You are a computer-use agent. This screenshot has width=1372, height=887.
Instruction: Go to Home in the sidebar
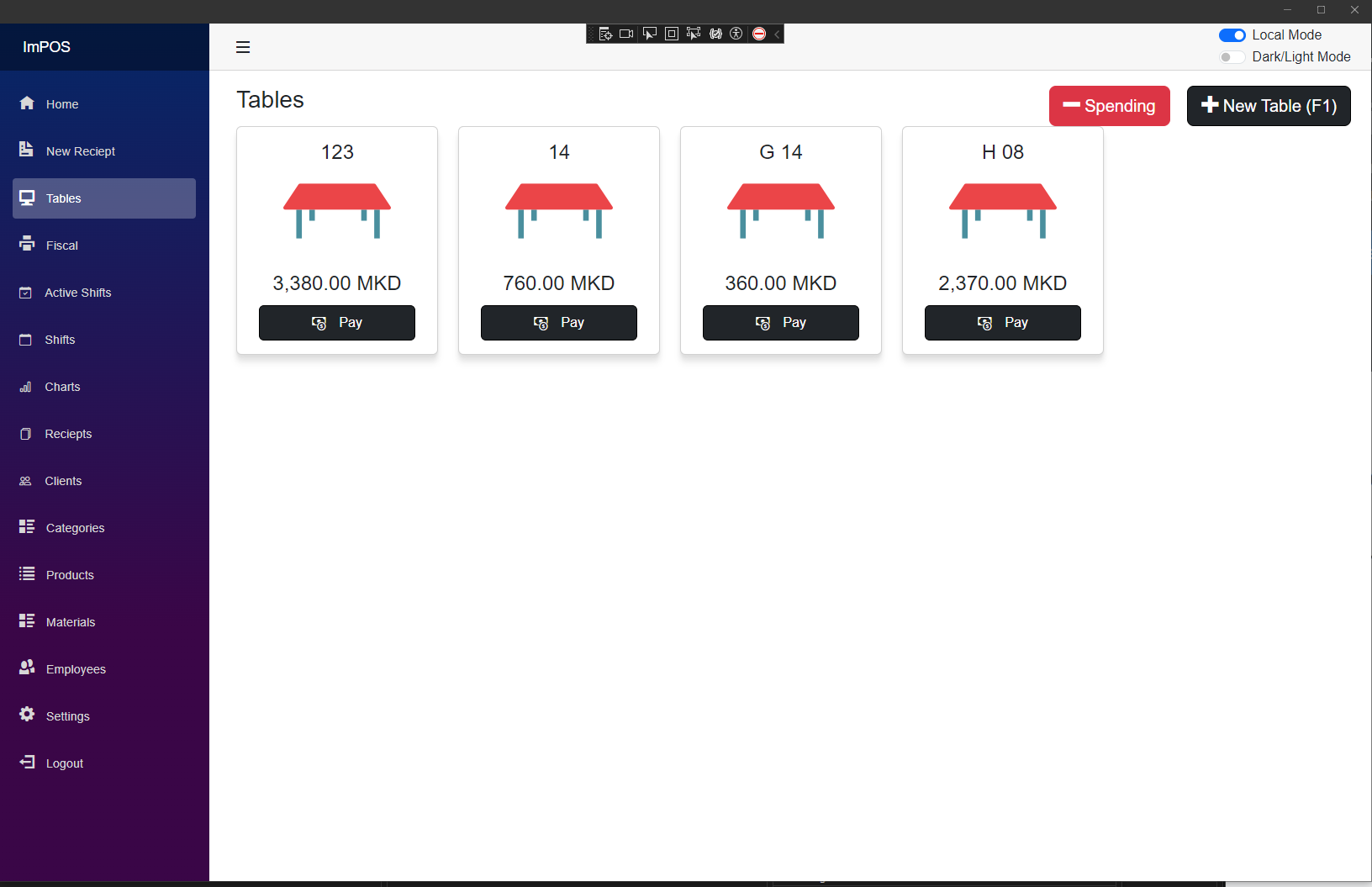tap(104, 104)
